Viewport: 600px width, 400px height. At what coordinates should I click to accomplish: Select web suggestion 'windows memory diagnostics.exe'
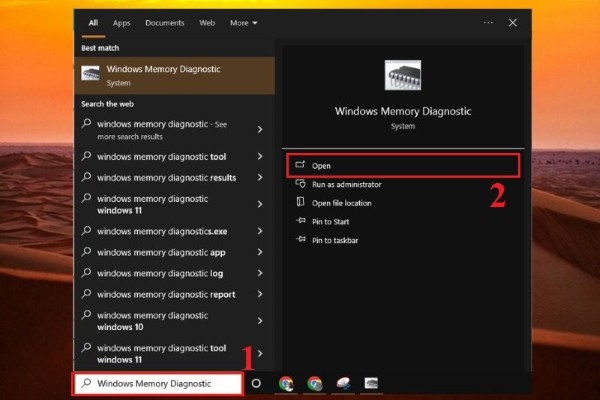click(x=162, y=231)
